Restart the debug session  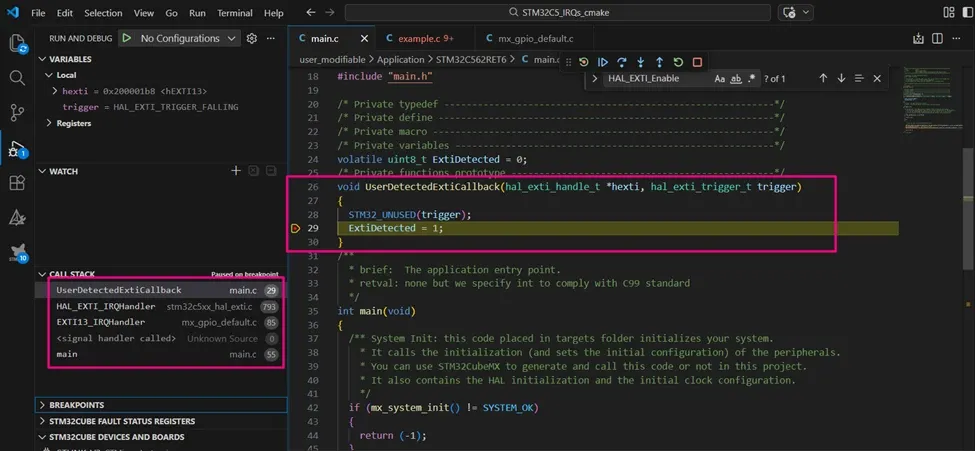tap(678, 62)
